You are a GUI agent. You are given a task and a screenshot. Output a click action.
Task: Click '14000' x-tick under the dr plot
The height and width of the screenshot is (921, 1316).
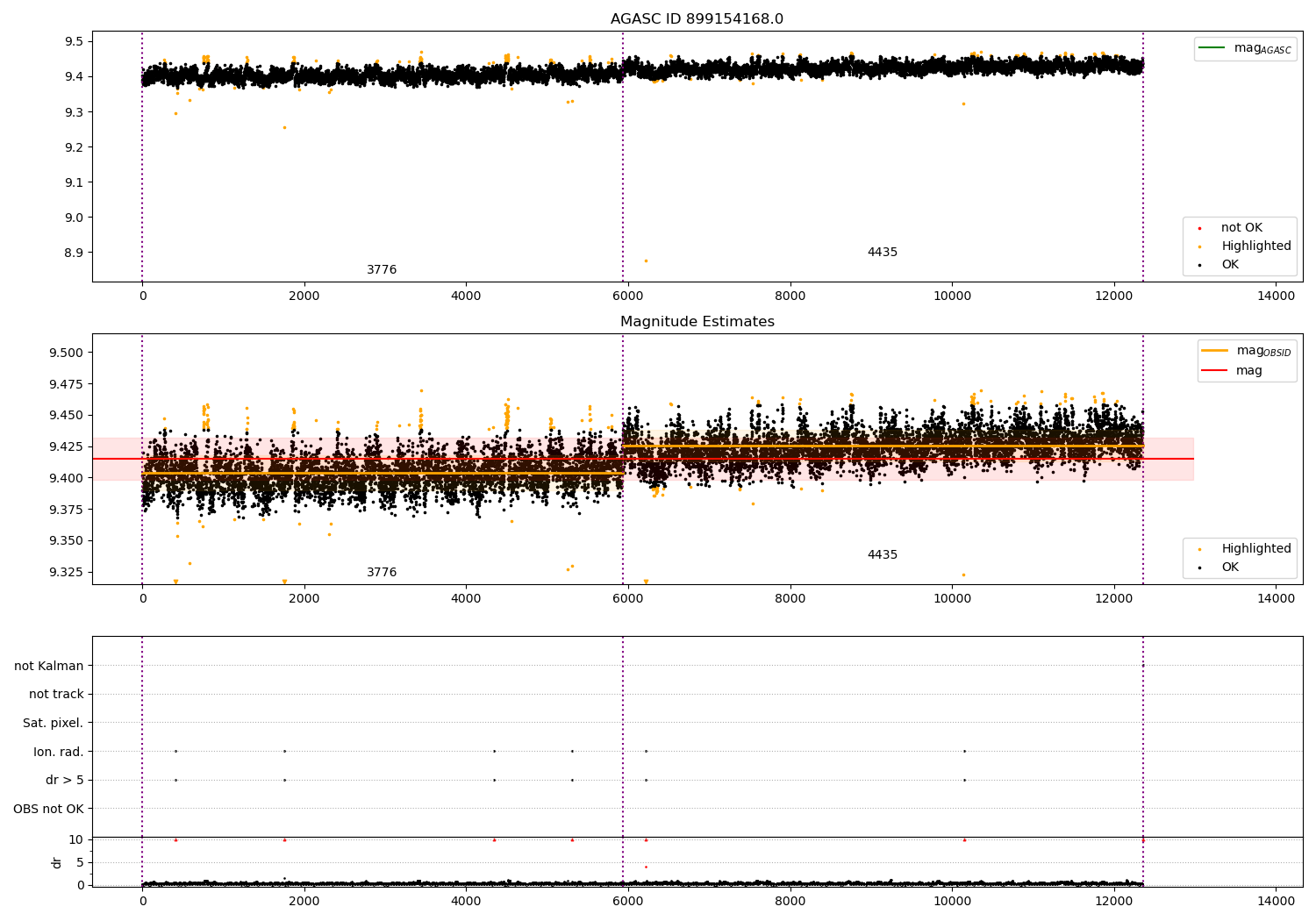[x=1276, y=901]
